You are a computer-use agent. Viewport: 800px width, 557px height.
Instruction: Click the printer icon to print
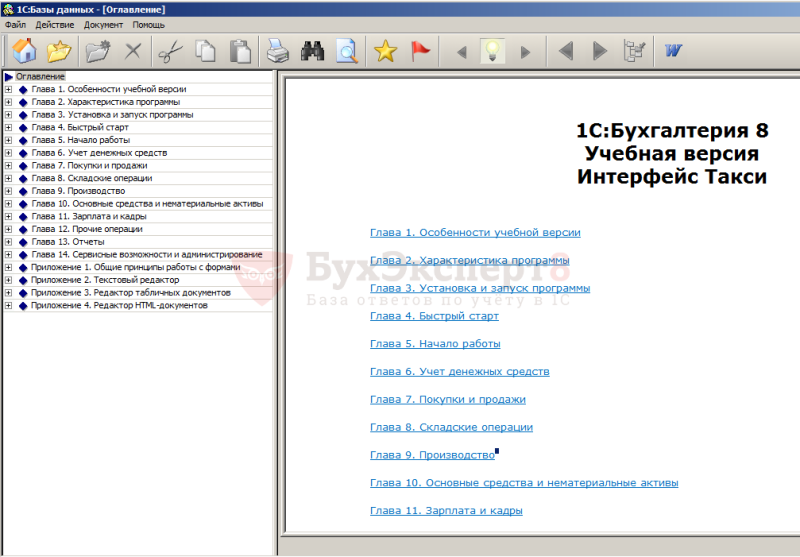[278, 50]
